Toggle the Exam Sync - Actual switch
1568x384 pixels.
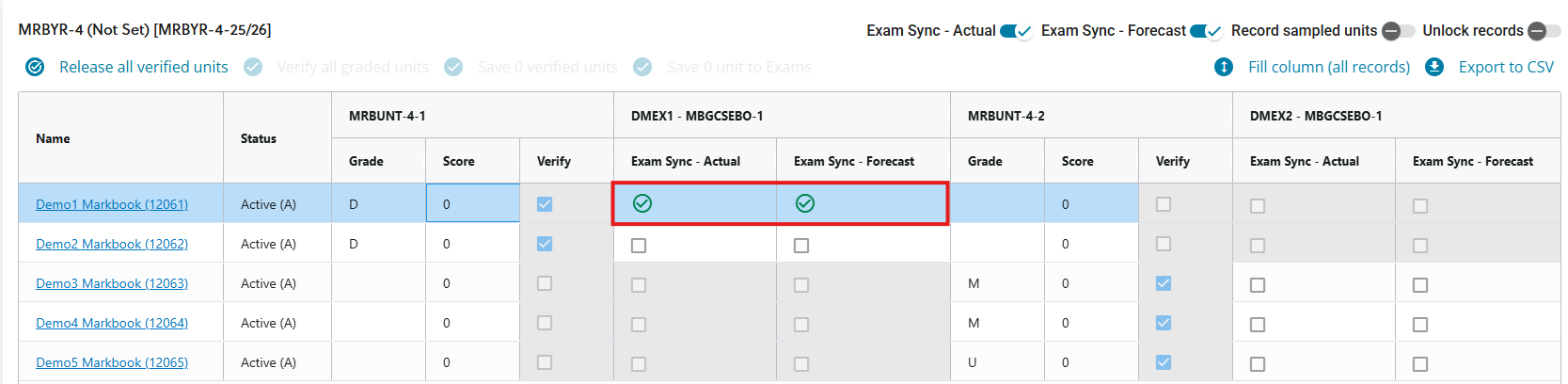coord(1016,31)
